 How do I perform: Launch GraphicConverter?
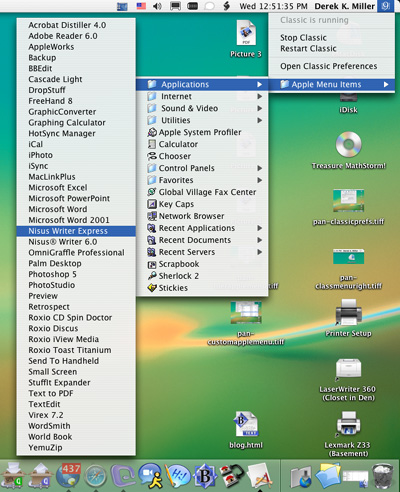pos(76,112)
